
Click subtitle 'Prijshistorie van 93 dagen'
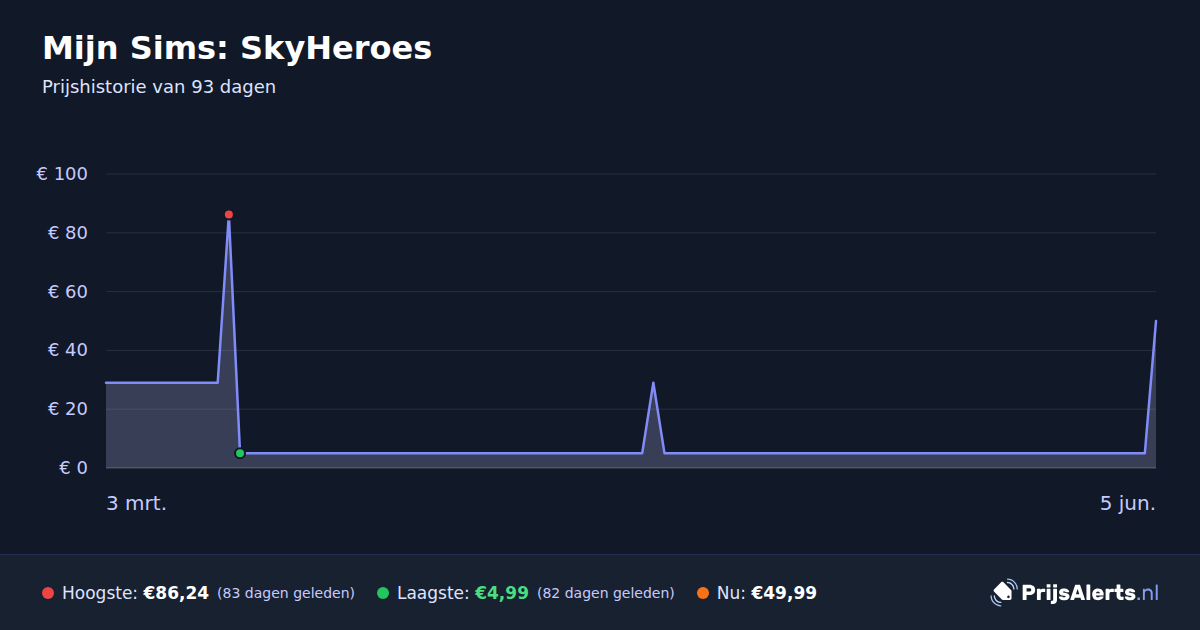pyautogui.click(x=159, y=87)
